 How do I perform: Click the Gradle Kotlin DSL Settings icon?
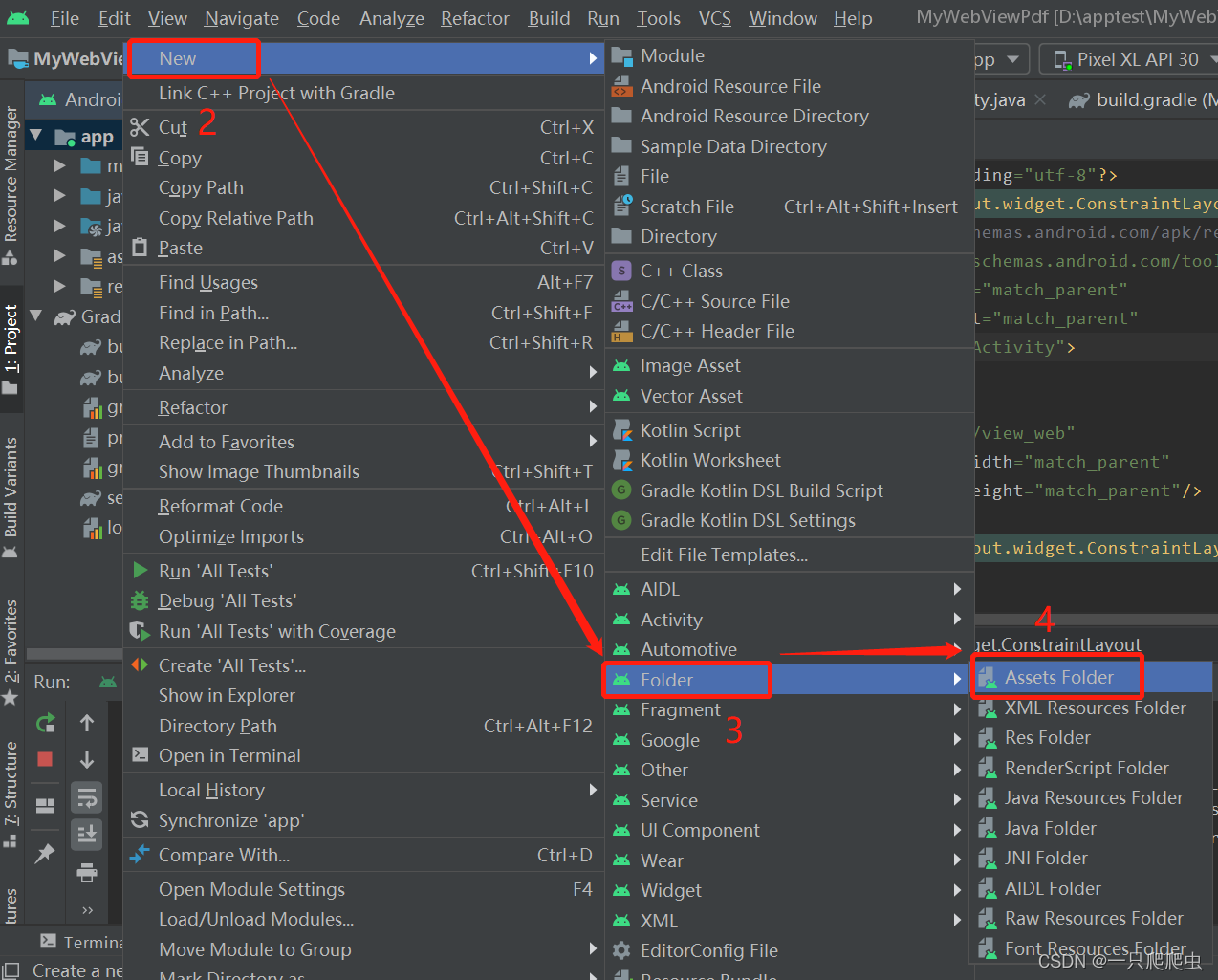[621, 520]
